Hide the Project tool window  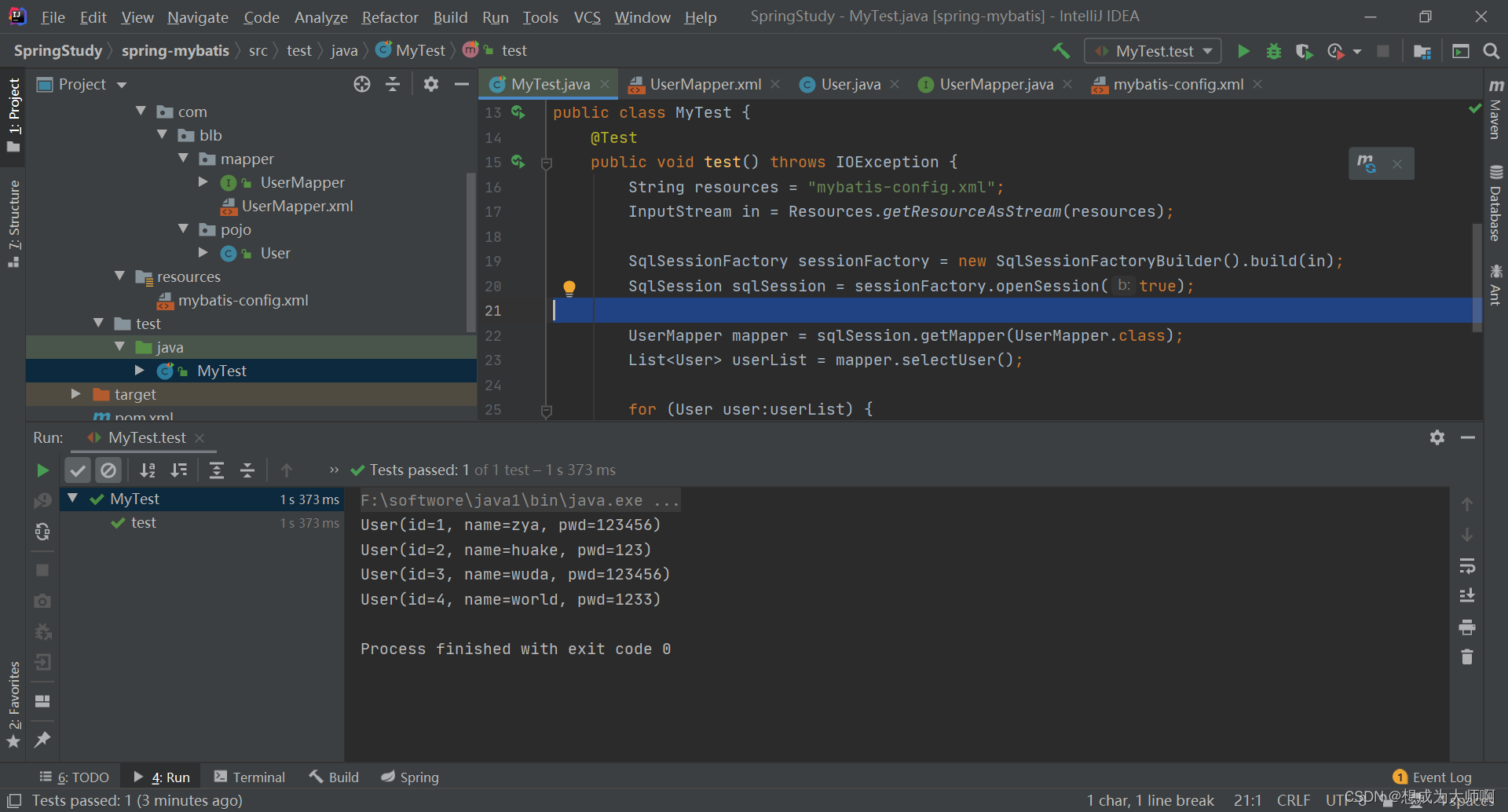pyautogui.click(x=462, y=84)
